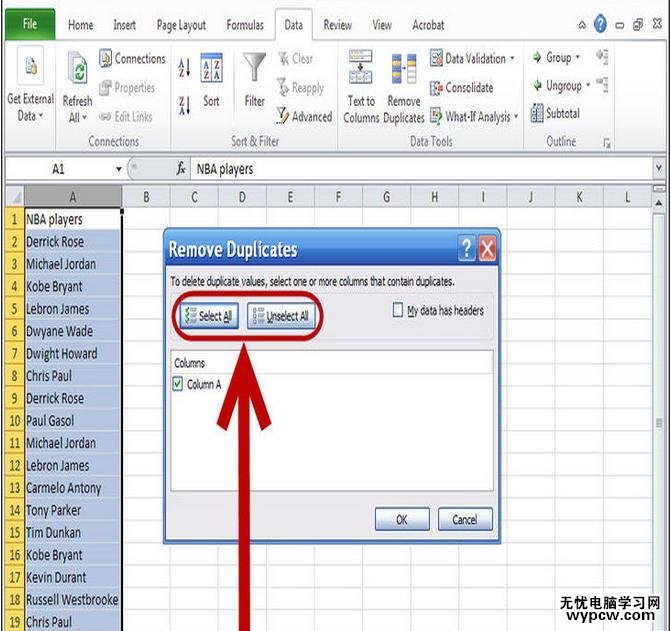Insert Subtotal via ribbon

pos(555,113)
